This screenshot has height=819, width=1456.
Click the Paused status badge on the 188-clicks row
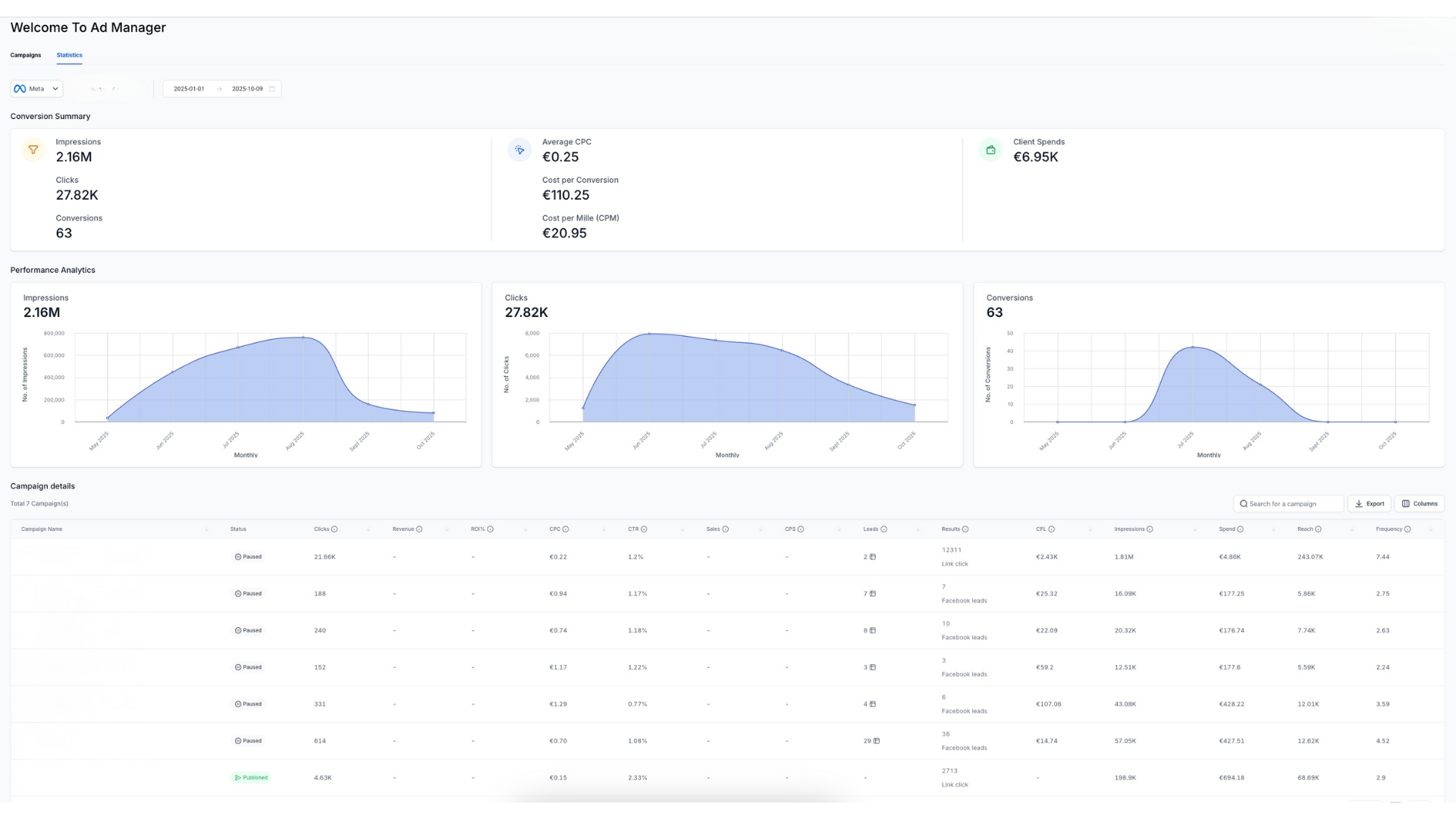(x=248, y=593)
